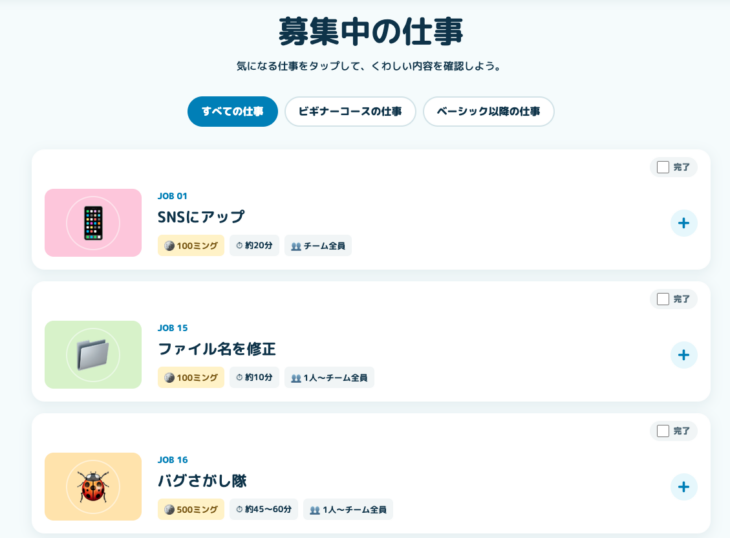Screen dimensions: 730x538
Task: Switch to ビギナーコースの仕事 tab
Action: [350, 111]
